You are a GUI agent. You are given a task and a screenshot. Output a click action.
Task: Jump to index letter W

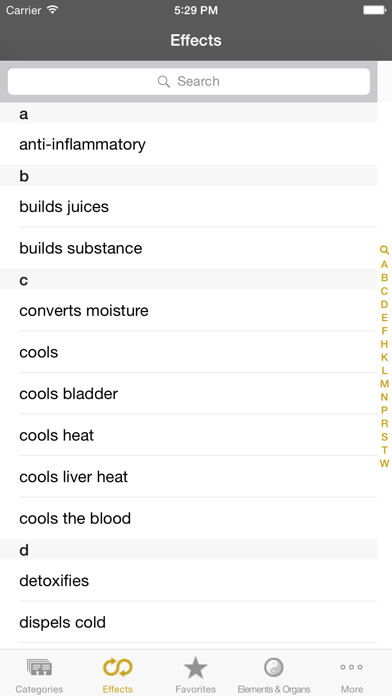click(384, 463)
